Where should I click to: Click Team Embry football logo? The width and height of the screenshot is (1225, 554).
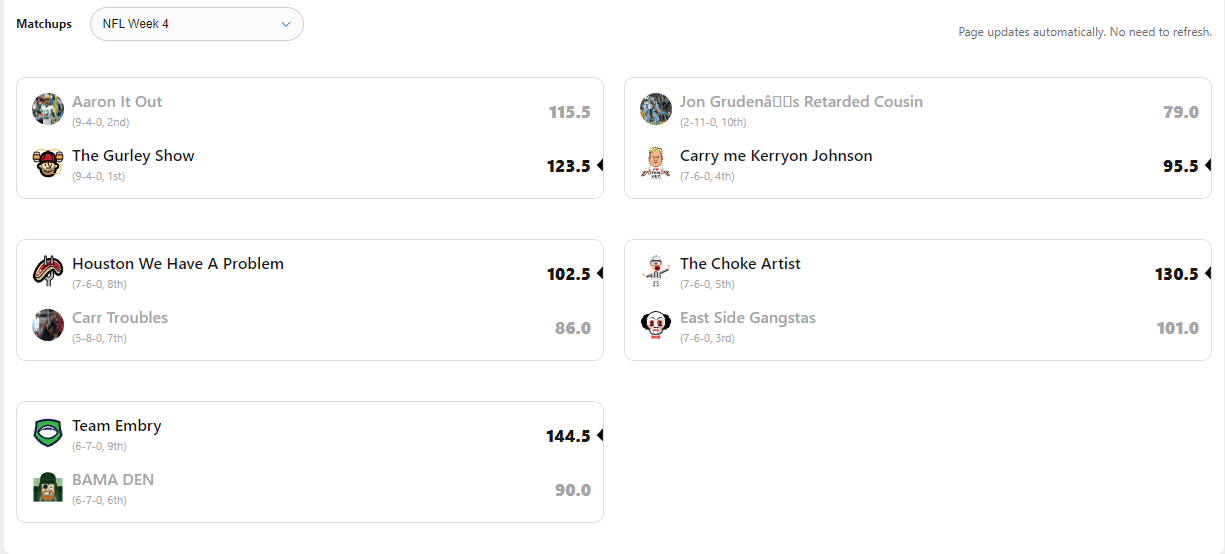coord(48,433)
